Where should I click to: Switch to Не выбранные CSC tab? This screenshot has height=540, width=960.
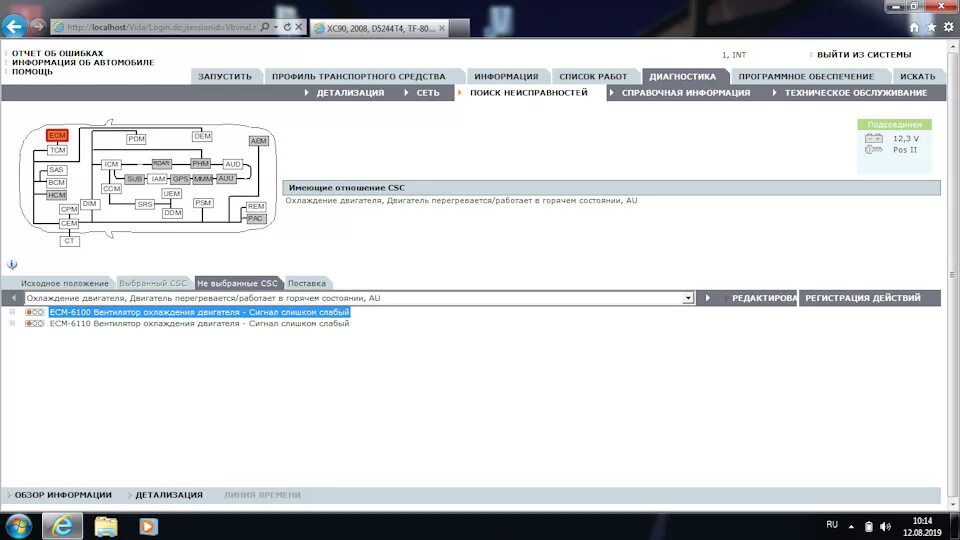pos(237,283)
